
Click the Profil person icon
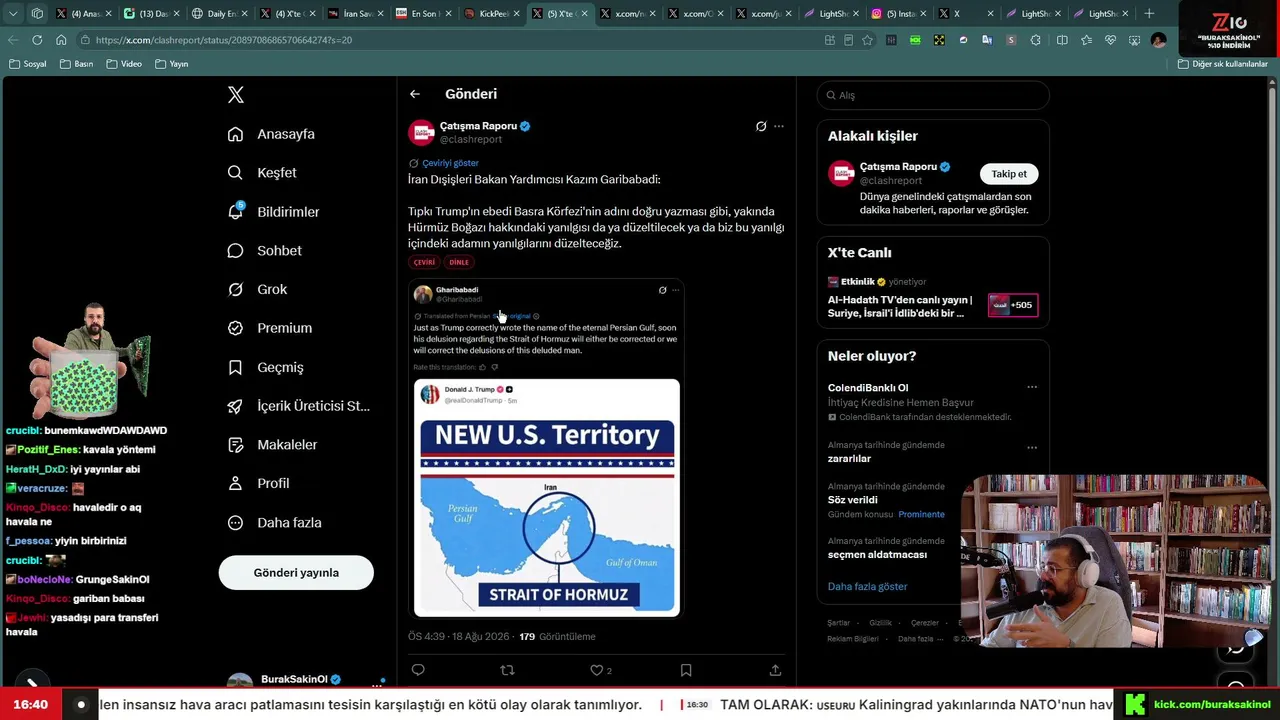(235, 483)
